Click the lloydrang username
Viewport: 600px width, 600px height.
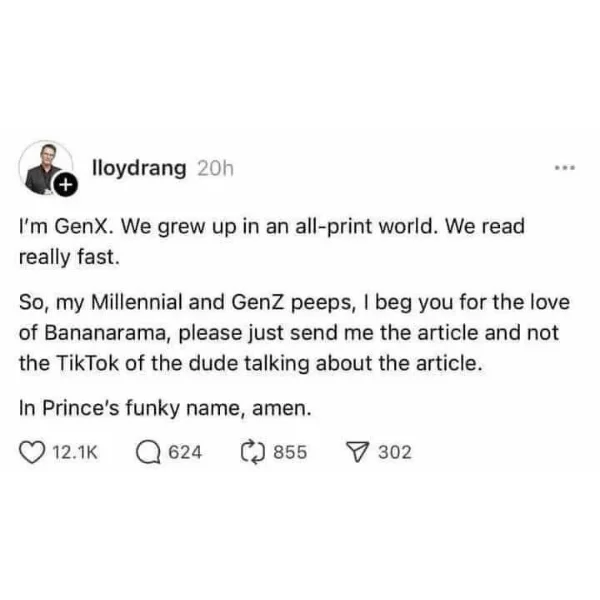coord(138,168)
